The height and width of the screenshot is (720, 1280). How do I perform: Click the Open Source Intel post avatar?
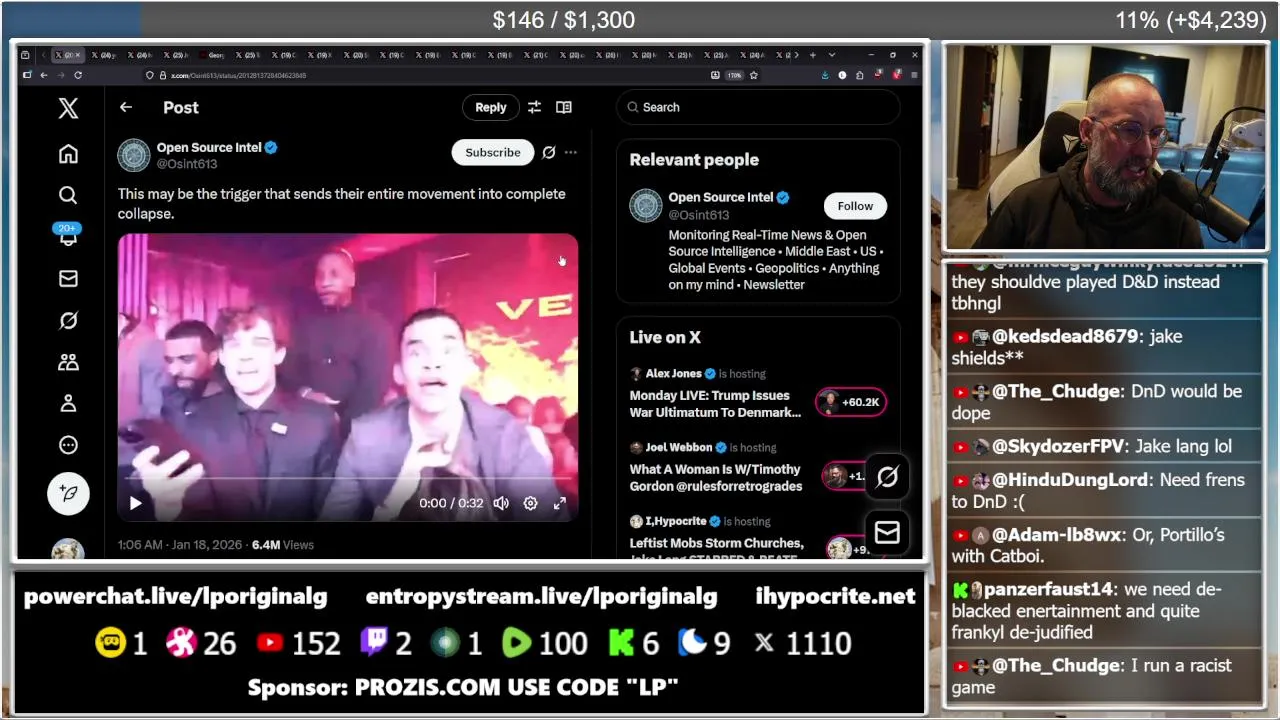134,155
